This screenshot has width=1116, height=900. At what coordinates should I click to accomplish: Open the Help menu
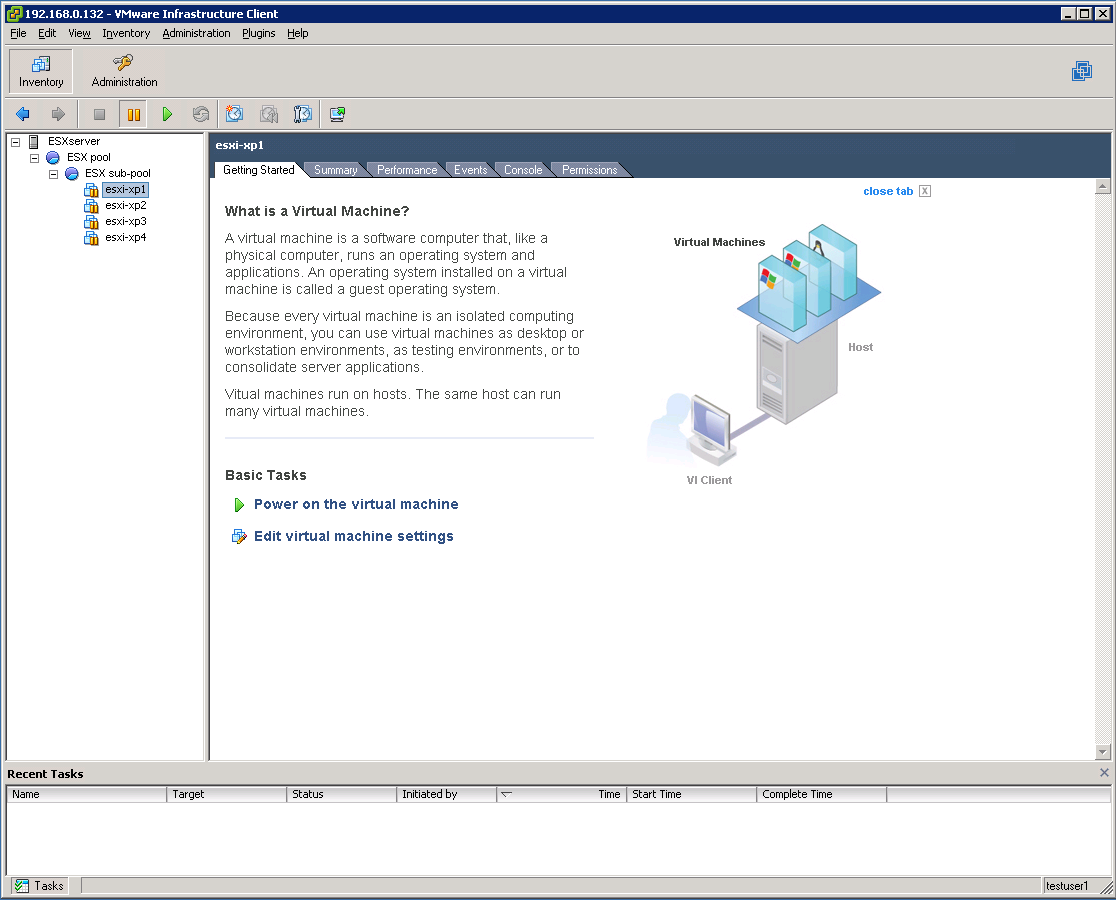tap(298, 33)
